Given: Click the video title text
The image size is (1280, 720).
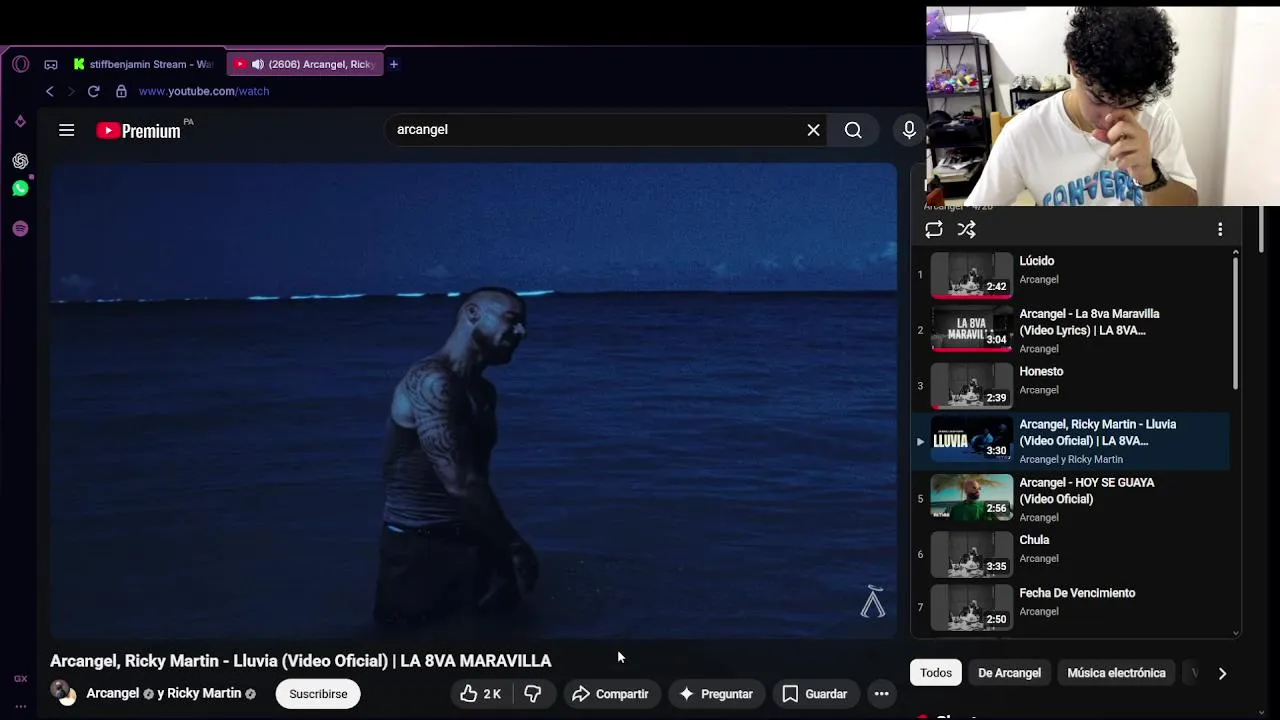Looking at the screenshot, I should (301, 661).
